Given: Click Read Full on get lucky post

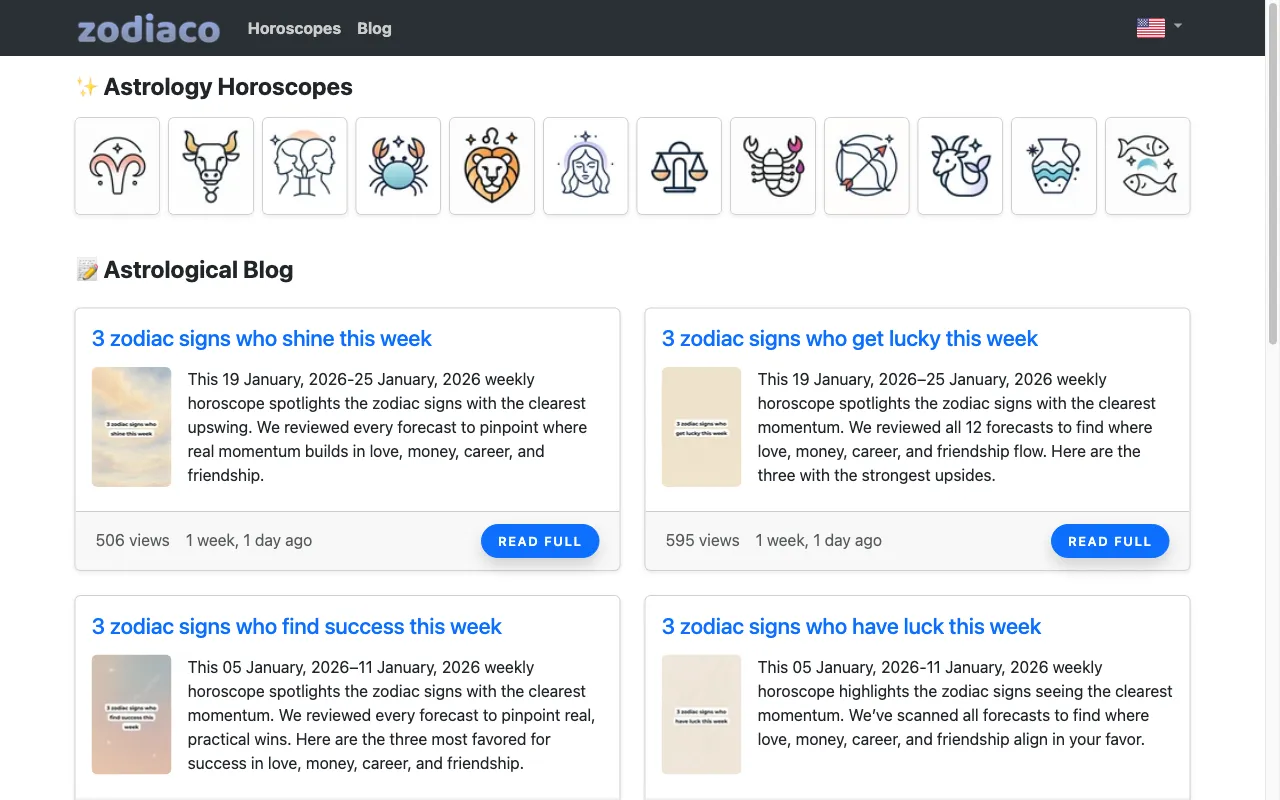Looking at the screenshot, I should point(1110,541).
